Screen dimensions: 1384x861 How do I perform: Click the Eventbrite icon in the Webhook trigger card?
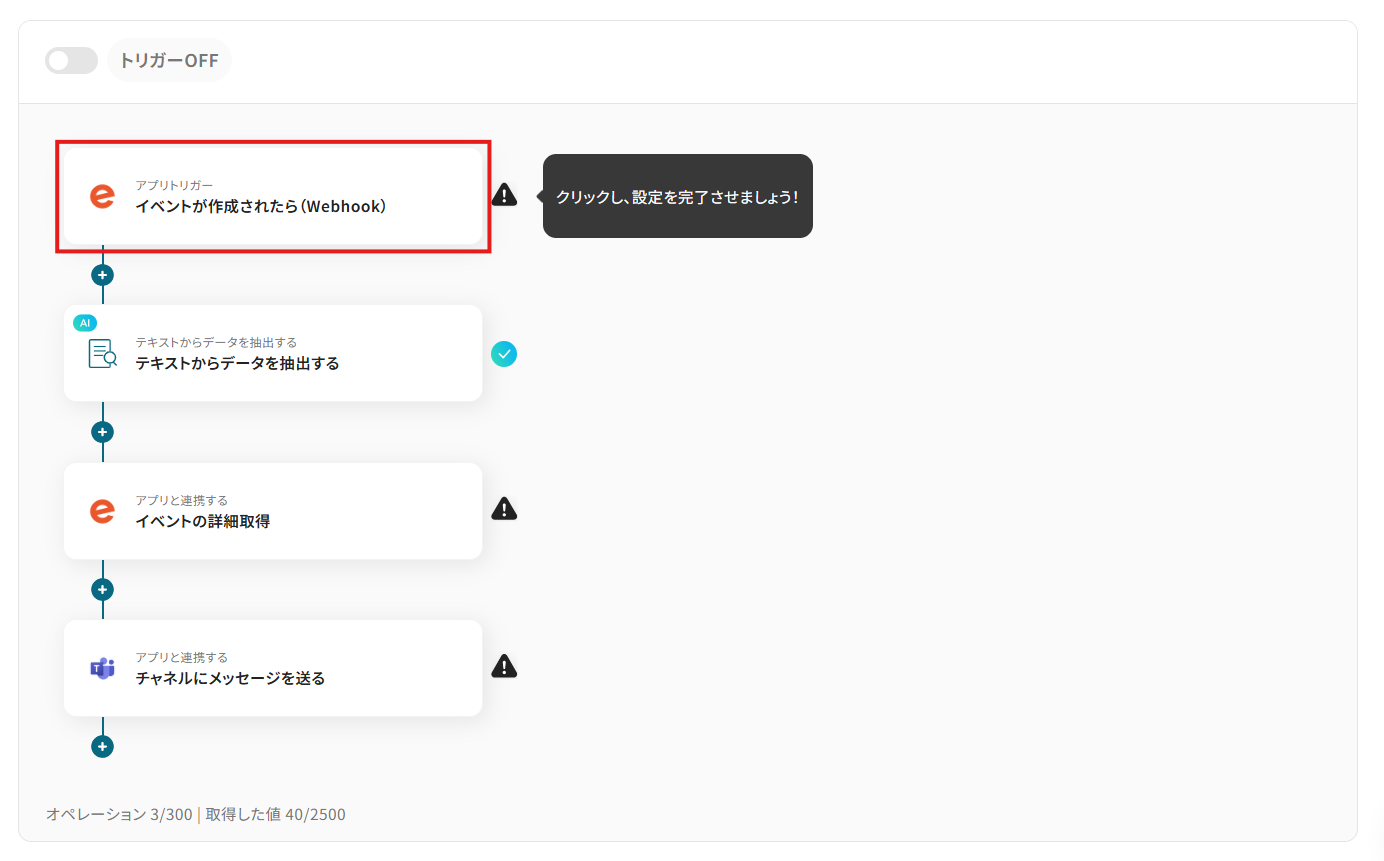102,196
